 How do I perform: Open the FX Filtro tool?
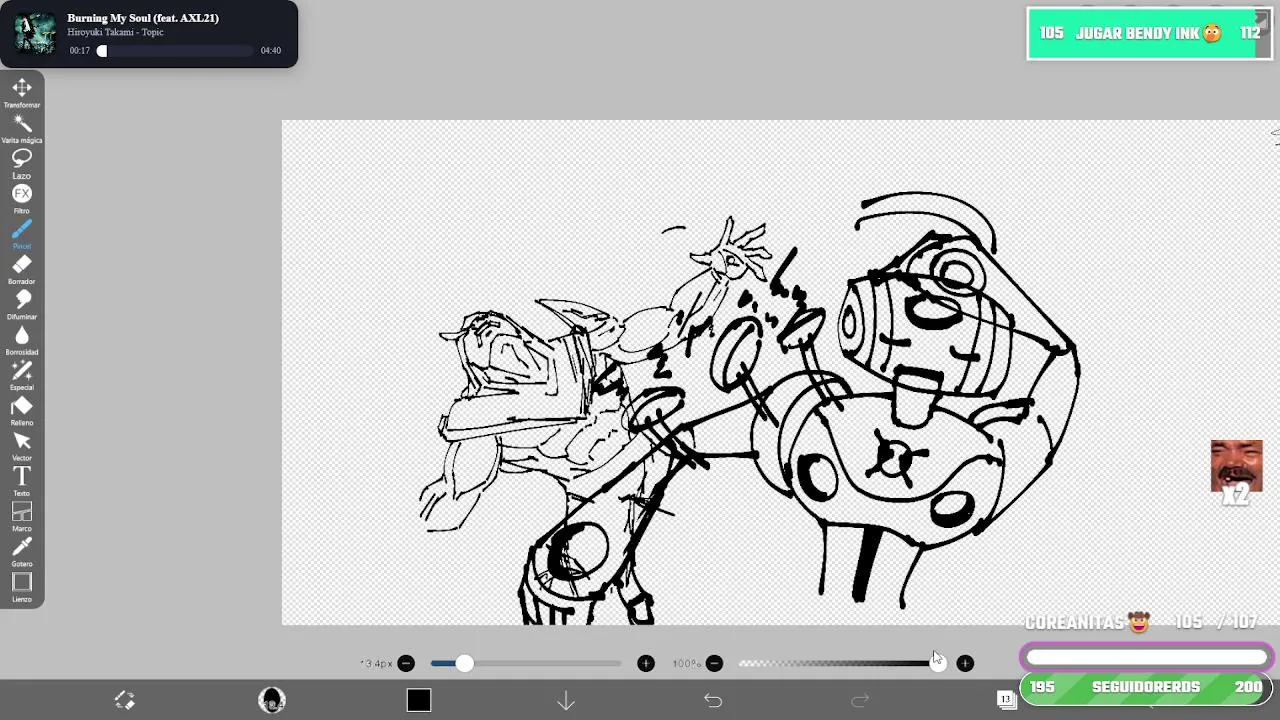pos(21,198)
